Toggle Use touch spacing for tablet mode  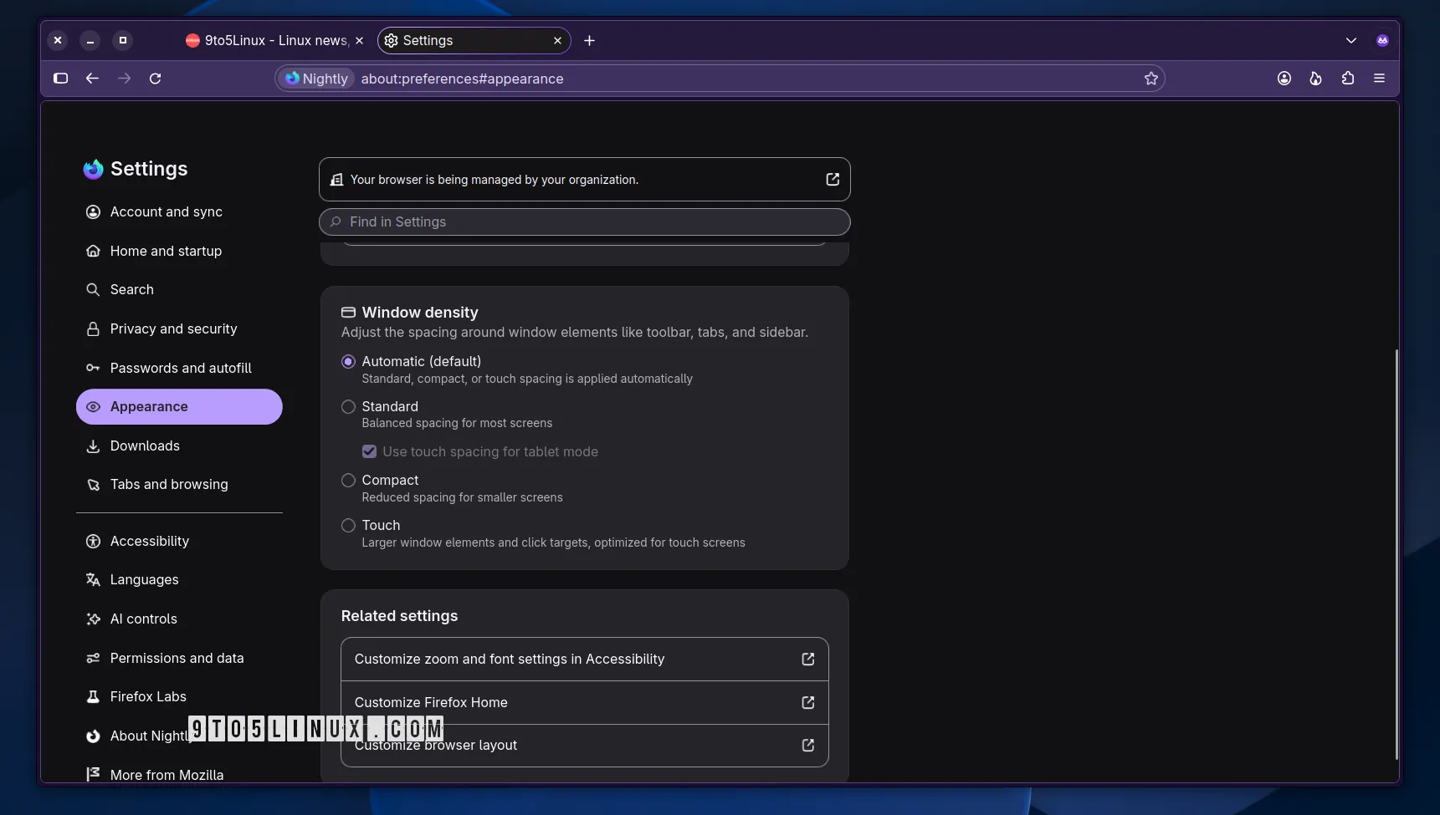369,451
